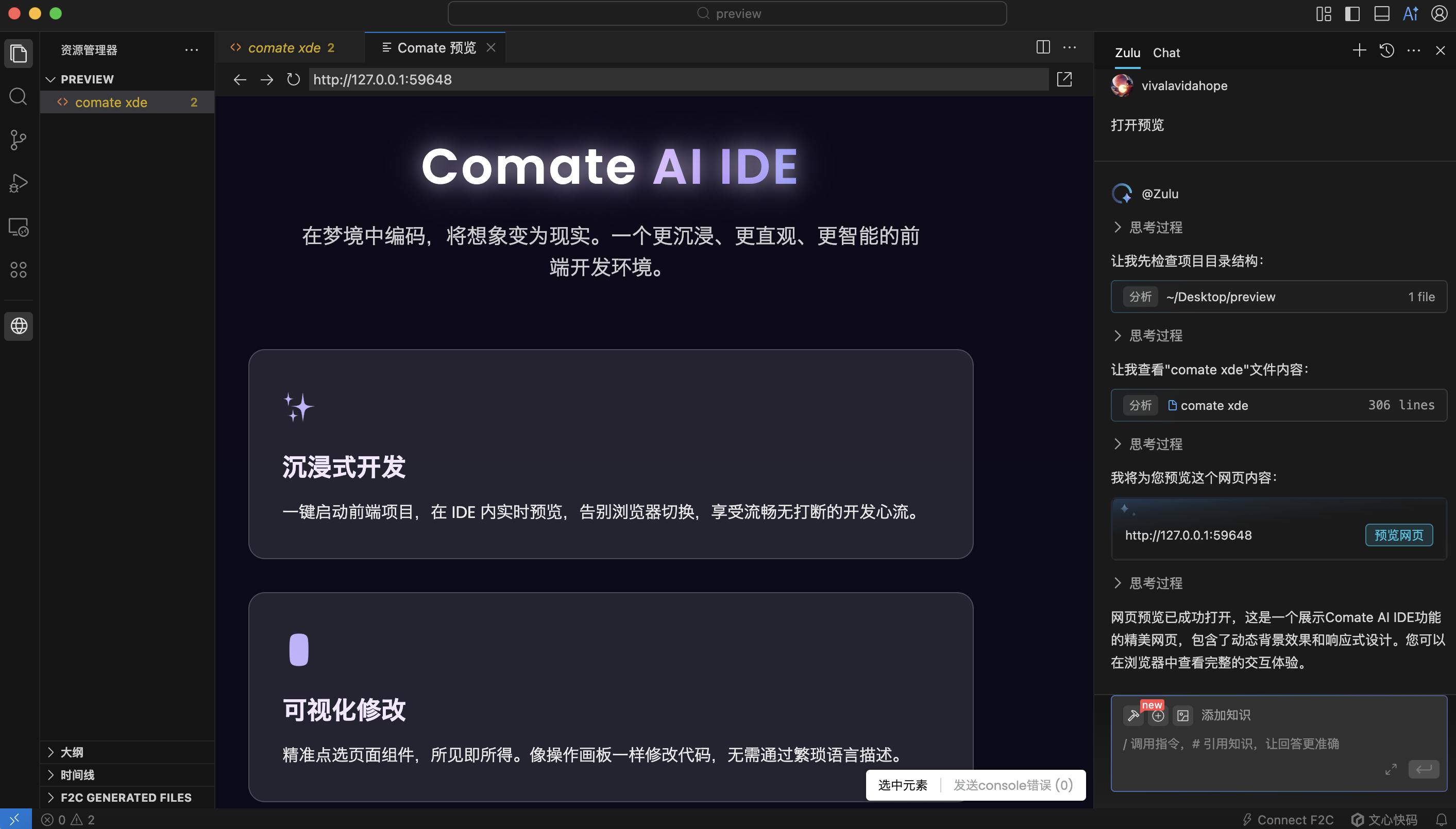Click 发送console错误 (0) button
Viewport: 1456px width, 829px height.
click(x=1013, y=785)
